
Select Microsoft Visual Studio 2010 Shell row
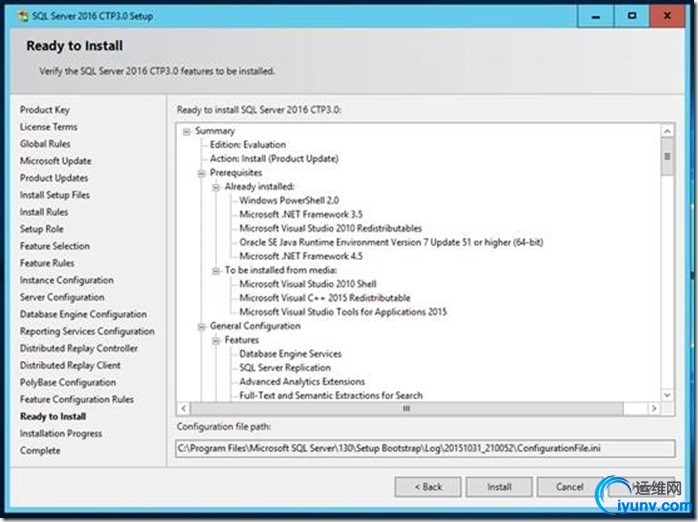click(x=308, y=284)
